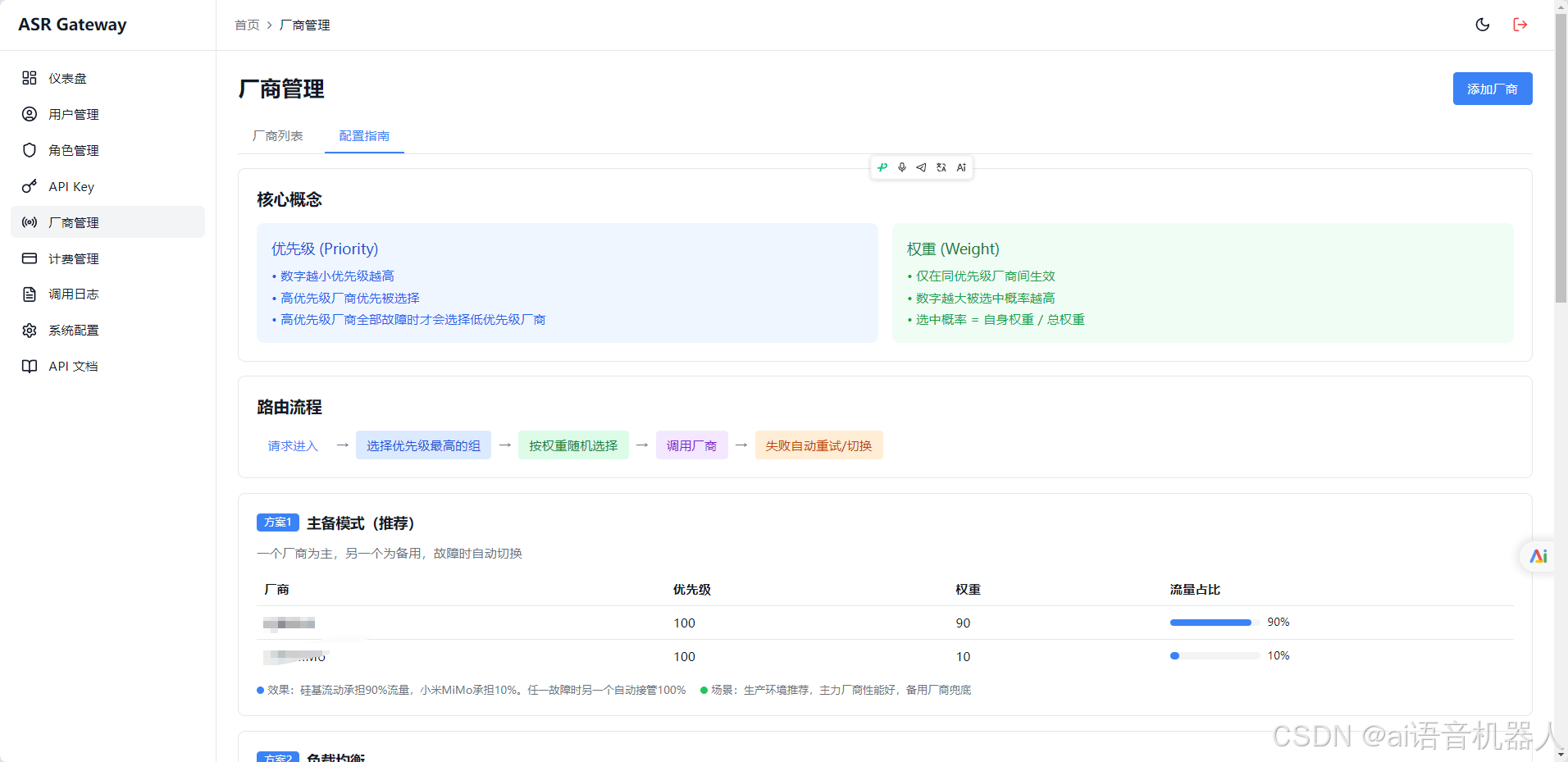This screenshot has width=1568, height=762.
Task: Click the 流量占比 column header
Action: click(x=1195, y=590)
